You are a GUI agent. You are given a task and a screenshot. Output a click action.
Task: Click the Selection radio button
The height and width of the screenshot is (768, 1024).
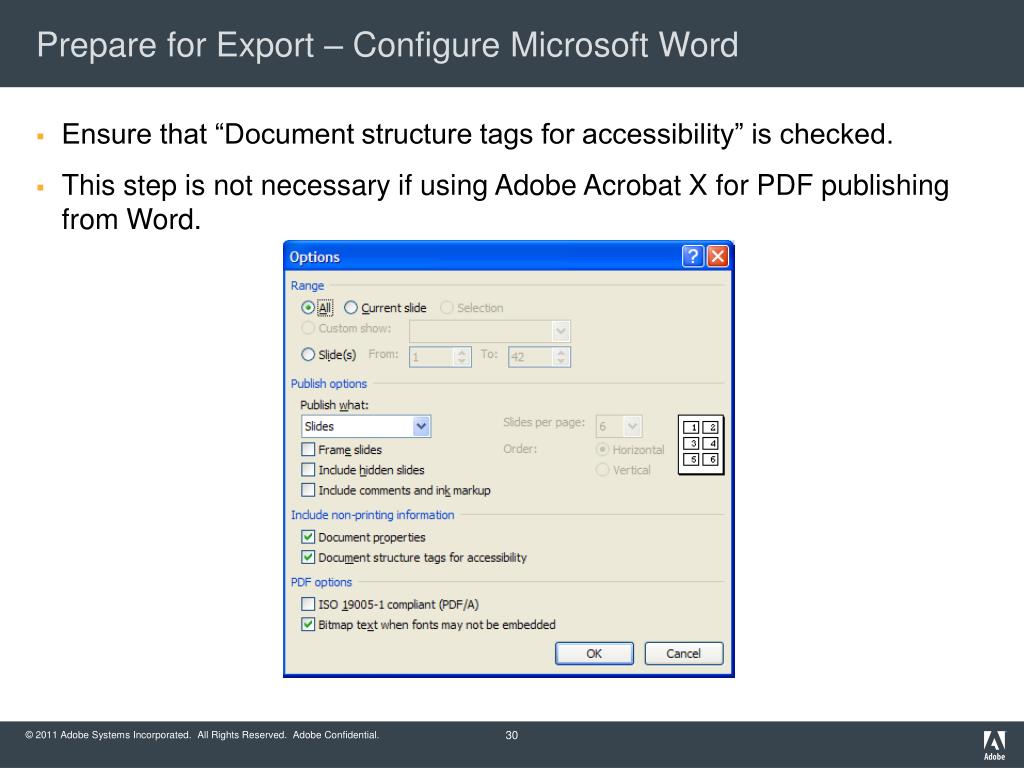447,308
